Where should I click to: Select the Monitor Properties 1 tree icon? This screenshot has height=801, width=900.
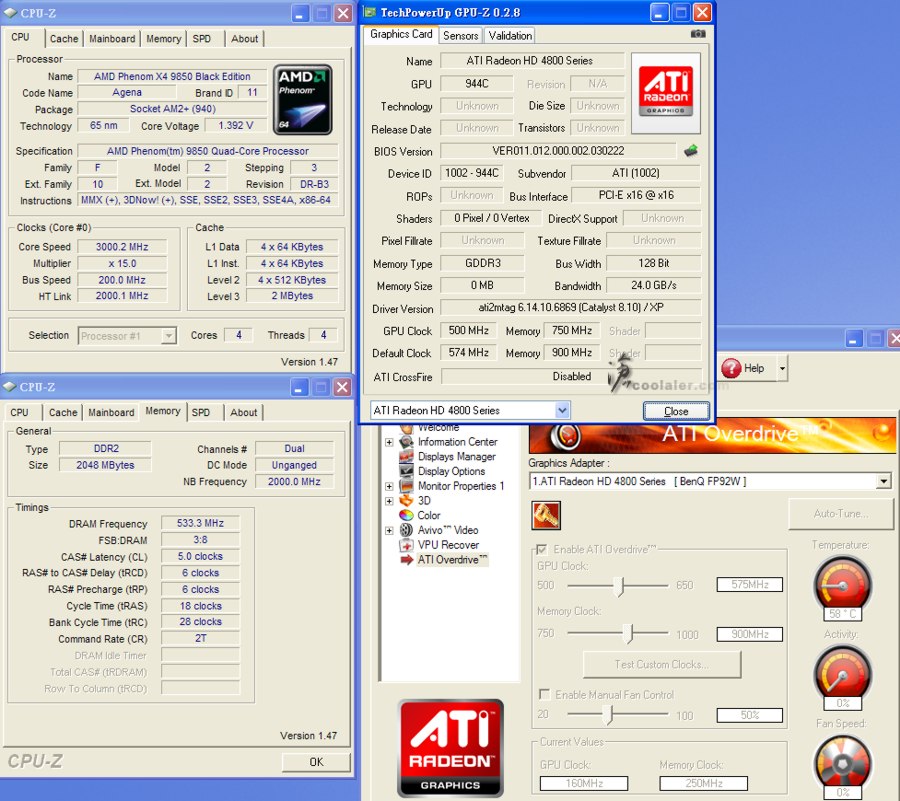click(x=406, y=486)
